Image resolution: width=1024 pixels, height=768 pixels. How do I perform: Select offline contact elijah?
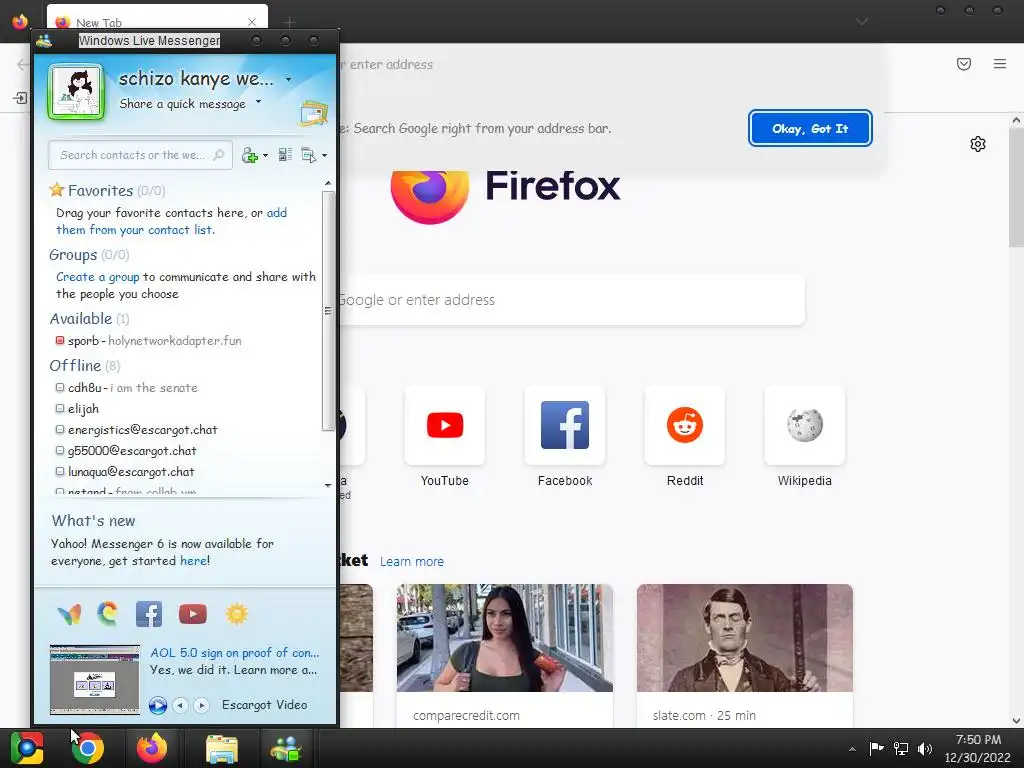pyautogui.click(x=77, y=409)
